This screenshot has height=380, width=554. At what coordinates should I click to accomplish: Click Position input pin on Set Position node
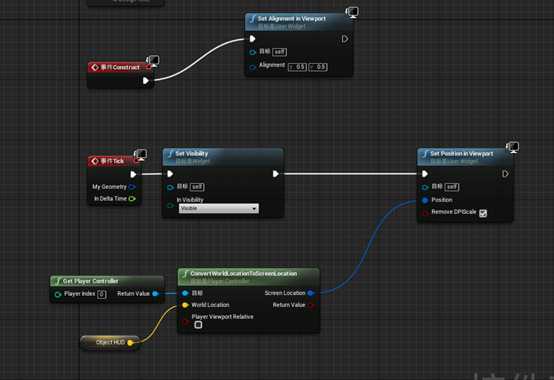click(425, 200)
